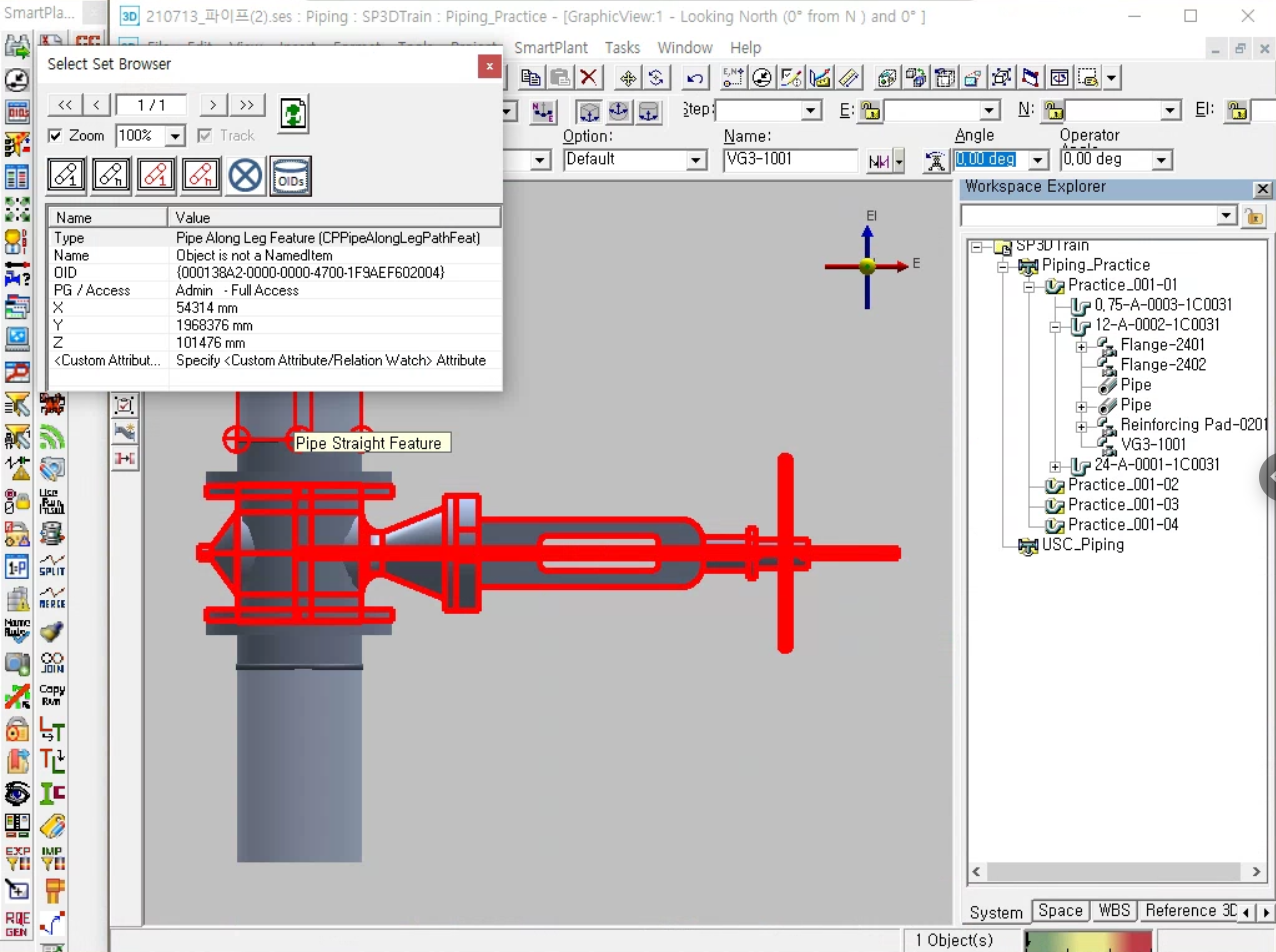Image resolution: width=1276 pixels, height=952 pixels.
Task: Open the Angle 0,00 deg dropdown
Action: click(1038, 160)
